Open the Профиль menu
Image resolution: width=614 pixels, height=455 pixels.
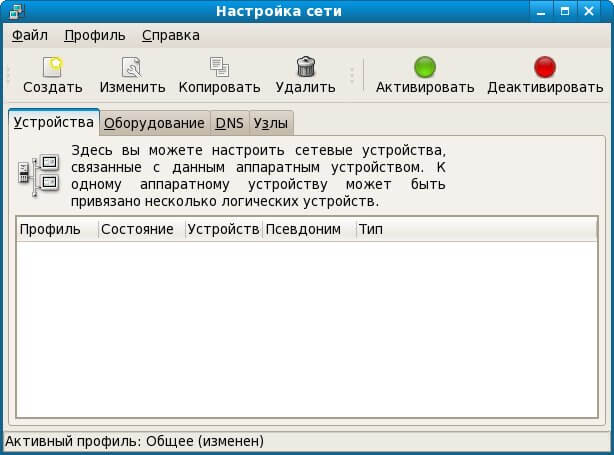[95, 35]
